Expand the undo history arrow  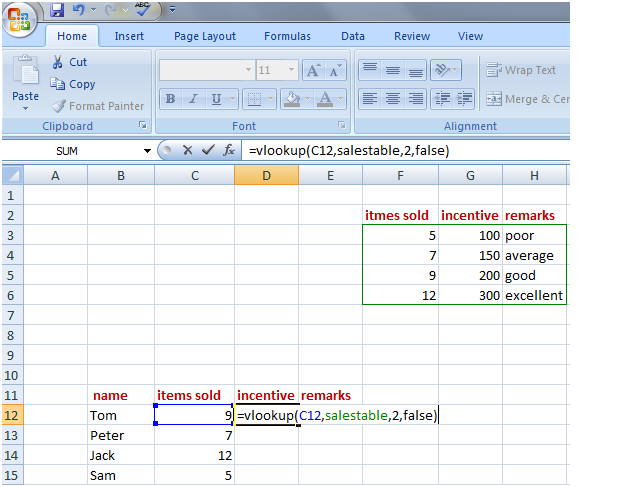point(94,10)
